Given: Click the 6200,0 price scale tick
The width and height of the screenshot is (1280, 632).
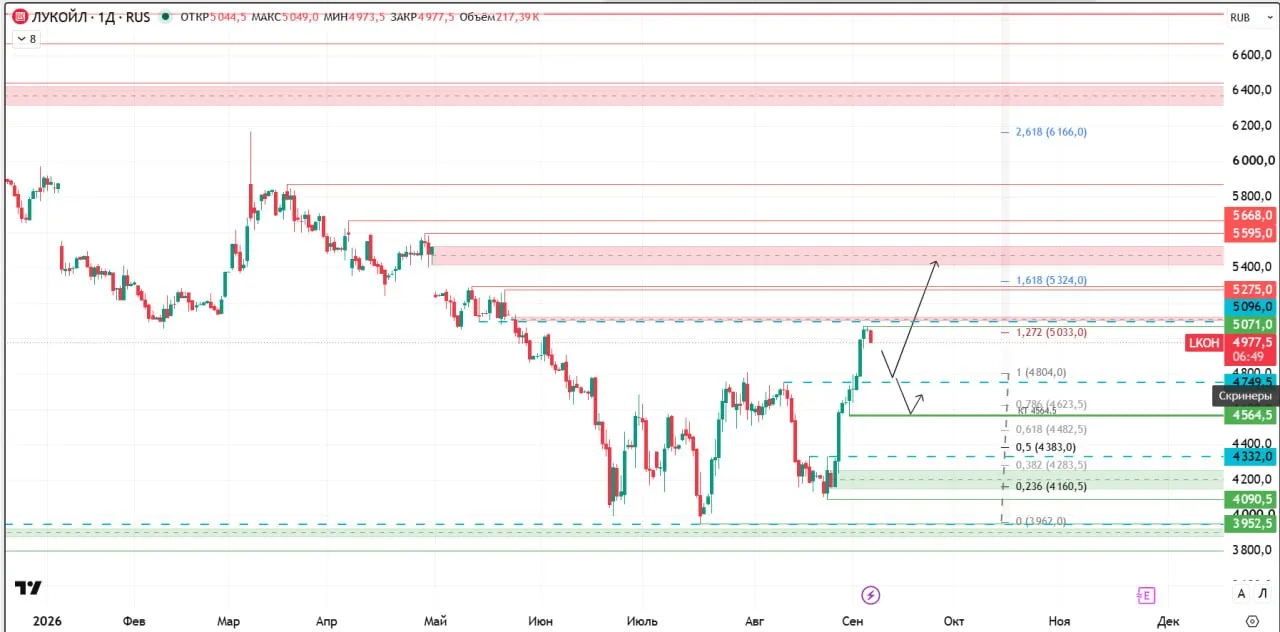Looking at the screenshot, I should pos(1254,125).
